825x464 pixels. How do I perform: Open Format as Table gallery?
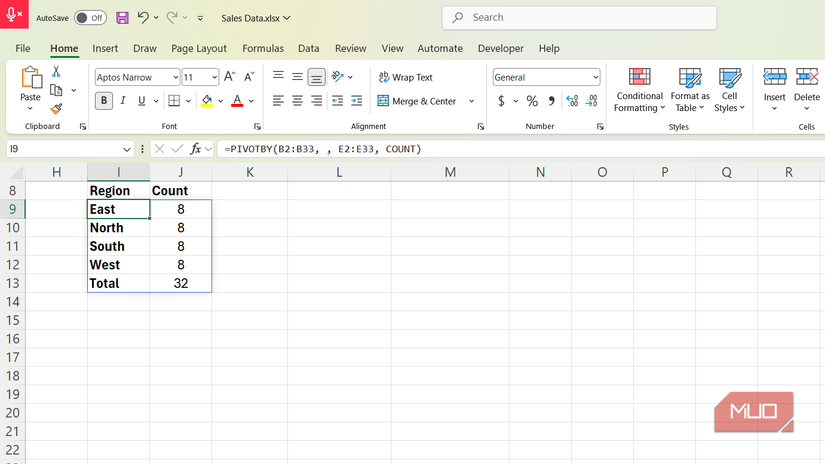point(690,90)
